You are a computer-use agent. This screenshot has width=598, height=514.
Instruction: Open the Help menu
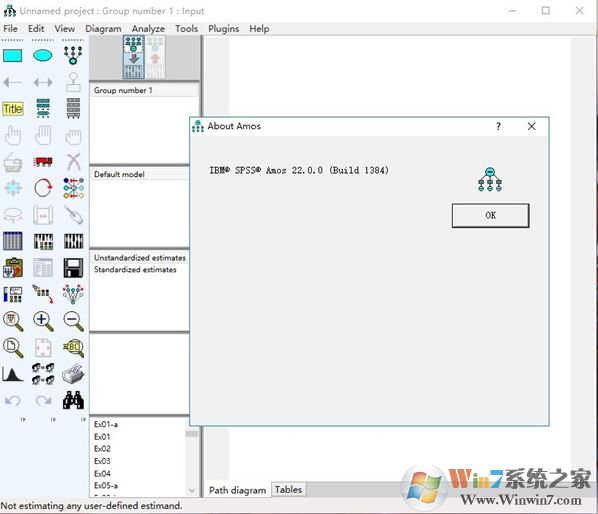[x=259, y=29]
